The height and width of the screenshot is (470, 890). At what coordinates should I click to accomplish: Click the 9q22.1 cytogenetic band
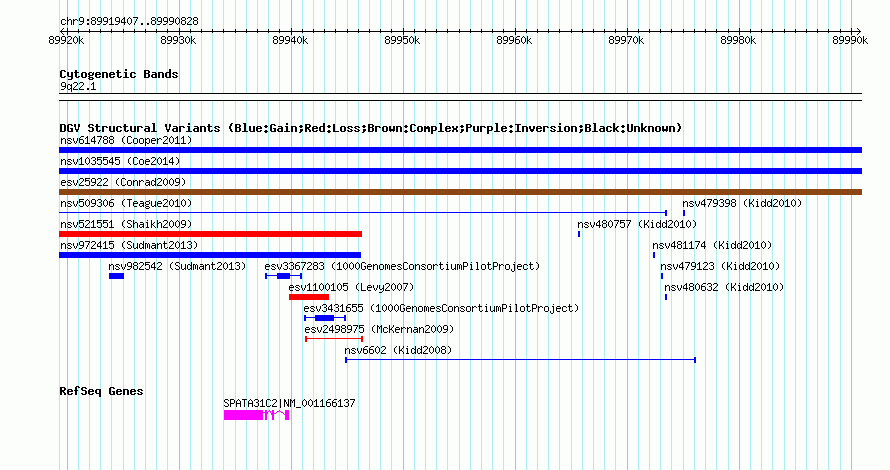click(460, 97)
